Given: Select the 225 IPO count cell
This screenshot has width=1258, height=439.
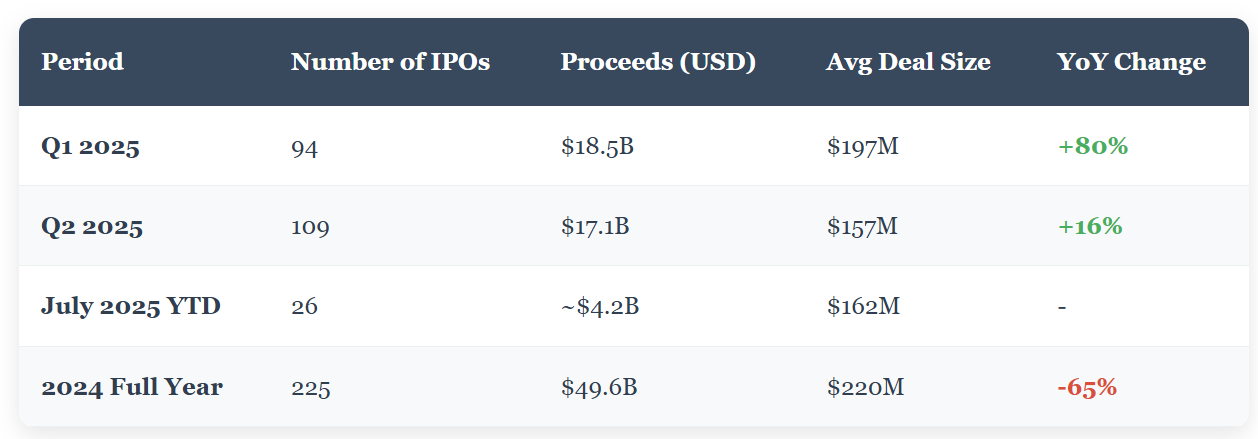Looking at the screenshot, I should click(x=311, y=387).
